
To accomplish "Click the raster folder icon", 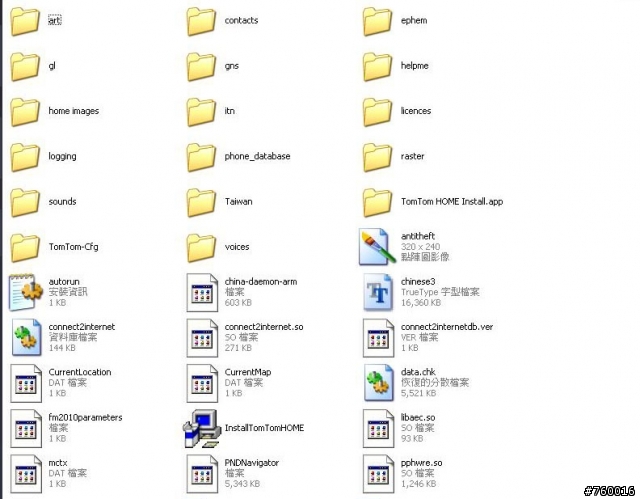I will pyautogui.click(x=378, y=157).
